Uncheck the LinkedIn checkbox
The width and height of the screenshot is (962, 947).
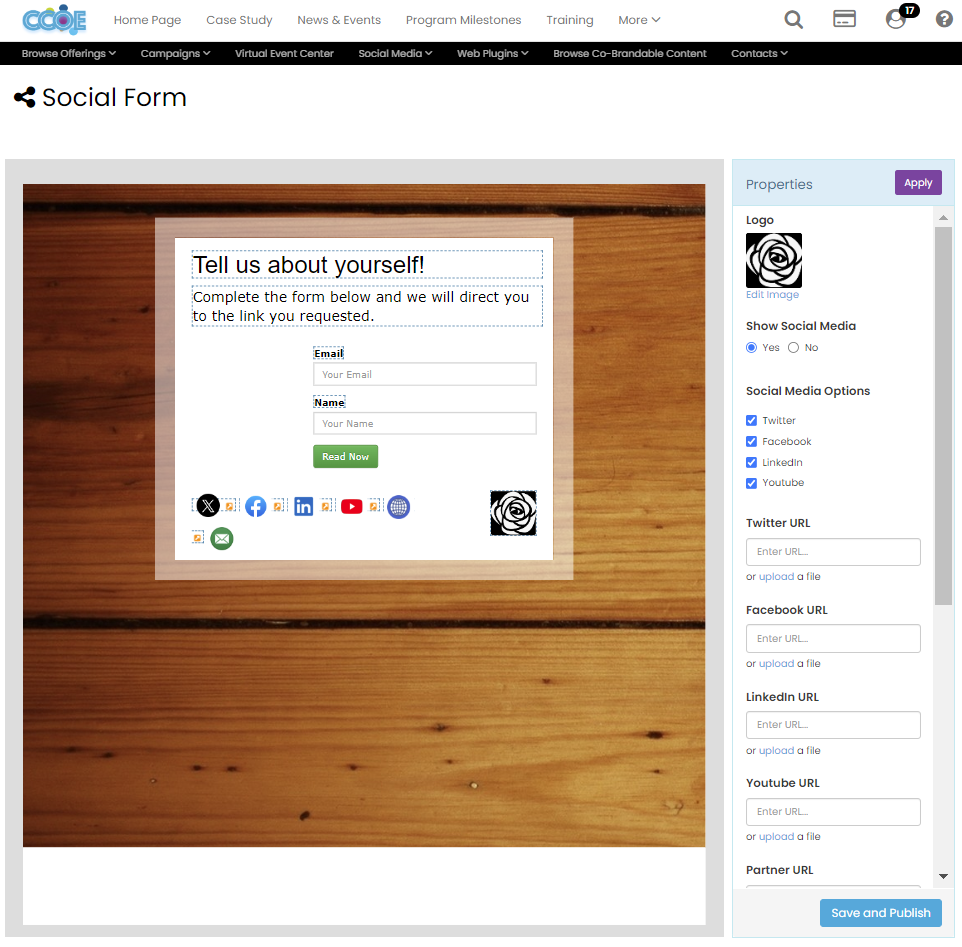tap(752, 462)
